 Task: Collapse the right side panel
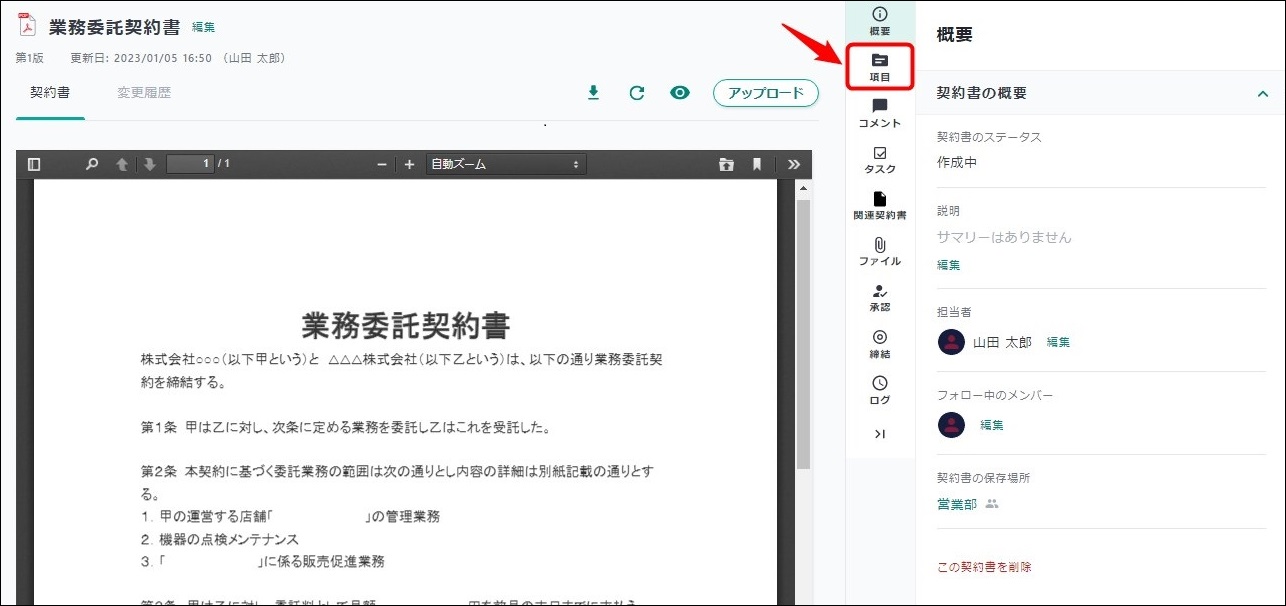(x=880, y=434)
